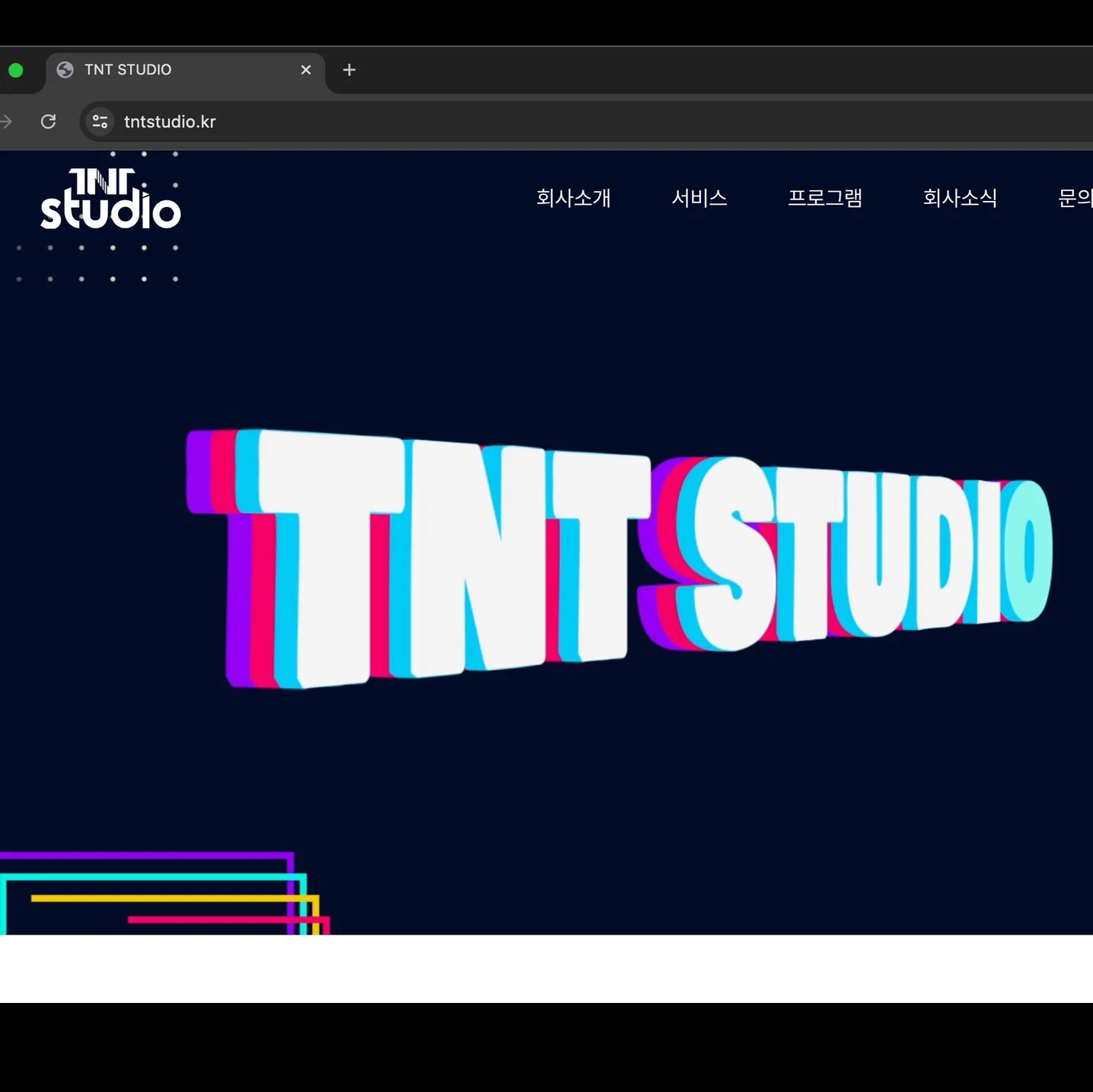Viewport: 1093px width, 1092px height.
Task: Open the 문의 menu item
Action: 1075,198
